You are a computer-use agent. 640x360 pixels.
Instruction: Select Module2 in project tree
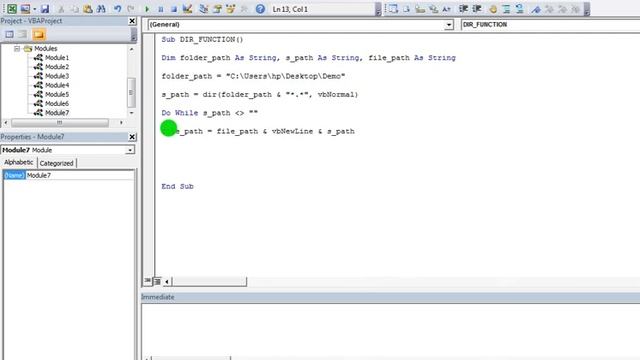coord(57,67)
